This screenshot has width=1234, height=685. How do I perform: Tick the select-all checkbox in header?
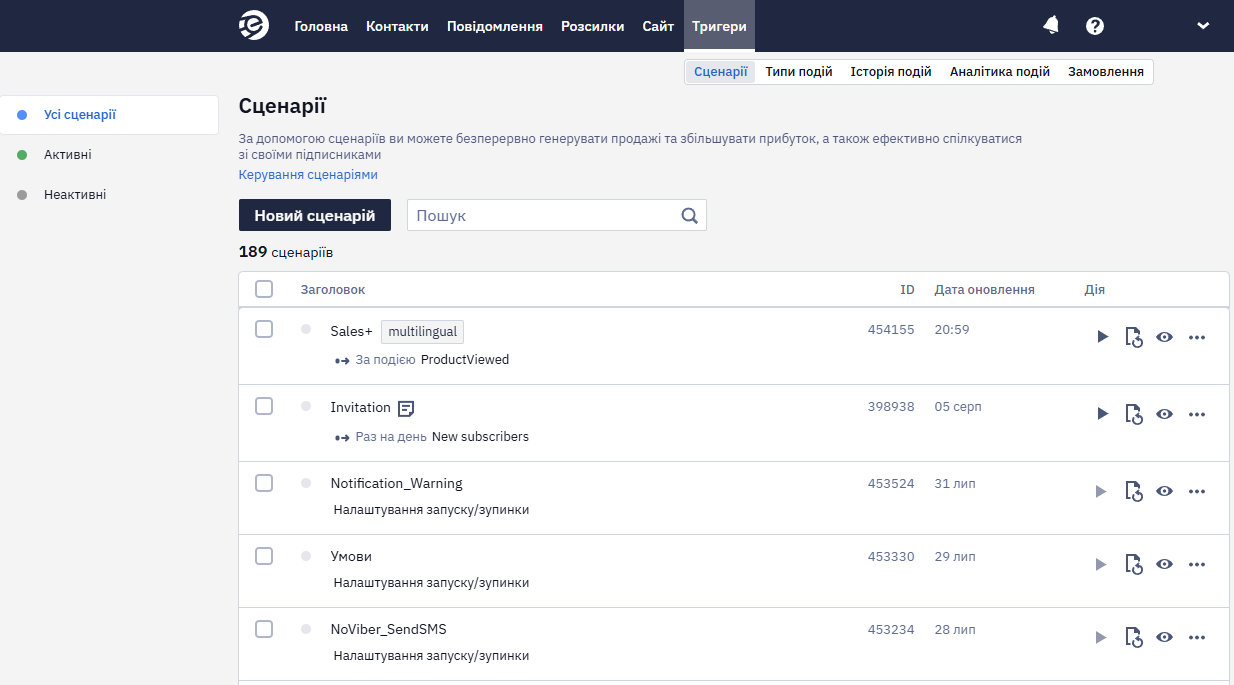pyautogui.click(x=264, y=289)
